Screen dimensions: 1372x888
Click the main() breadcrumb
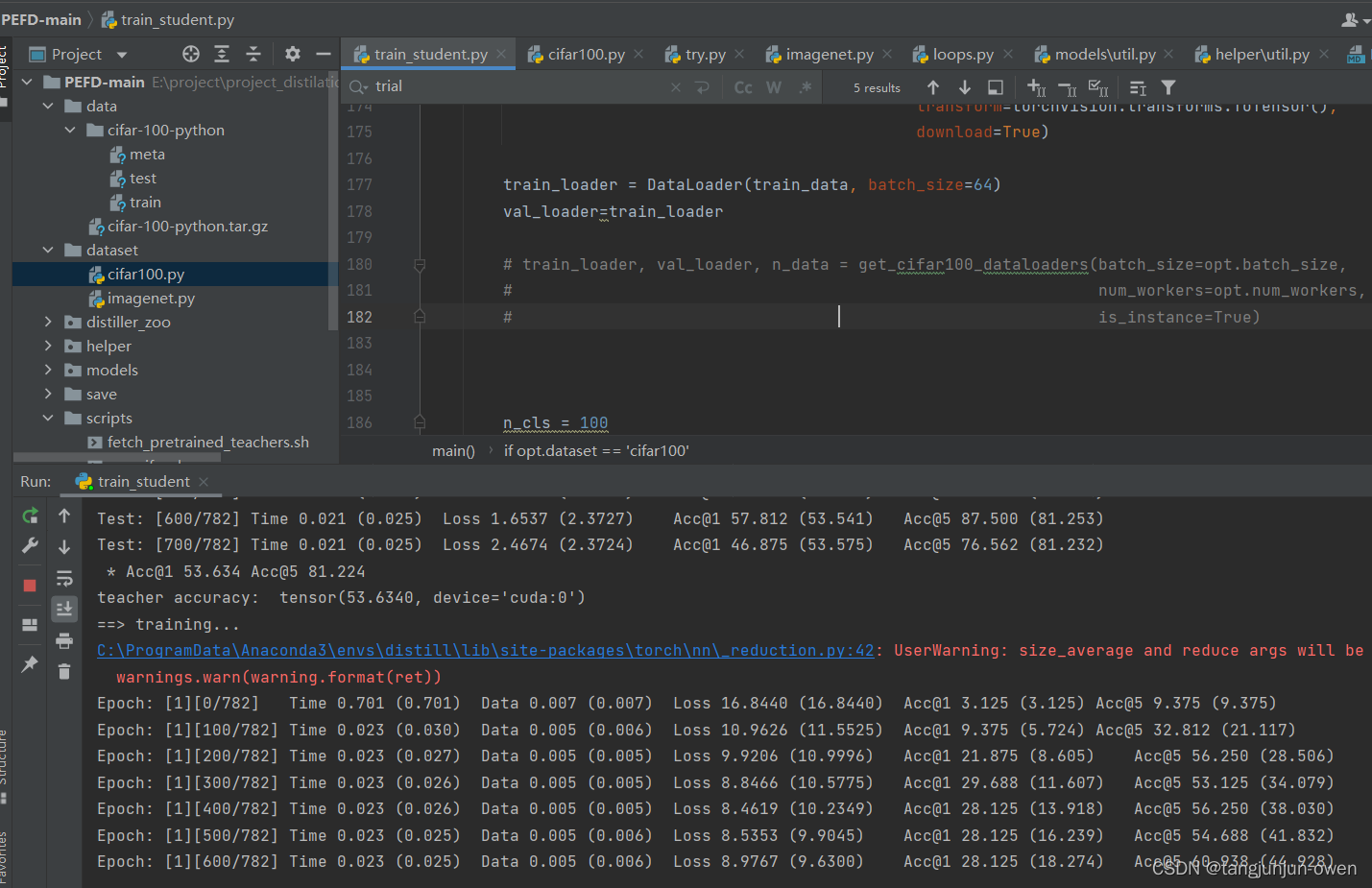pyautogui.click(x=453, y=451)
